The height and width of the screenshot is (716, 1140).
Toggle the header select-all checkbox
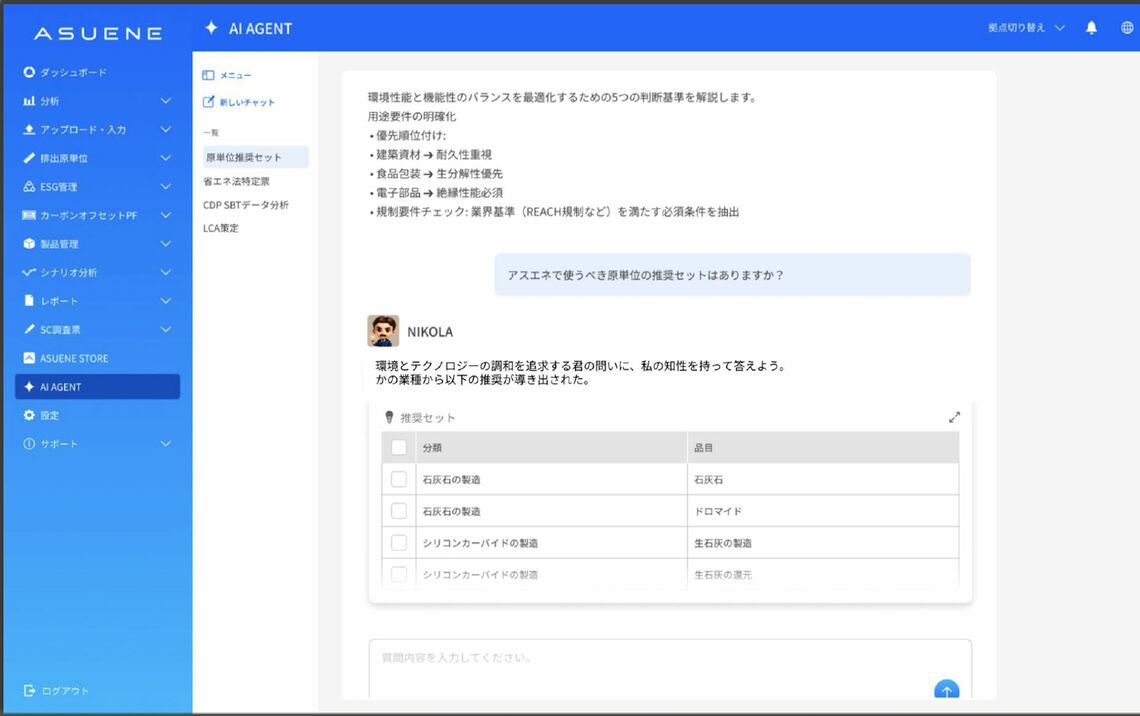[399, 447]
